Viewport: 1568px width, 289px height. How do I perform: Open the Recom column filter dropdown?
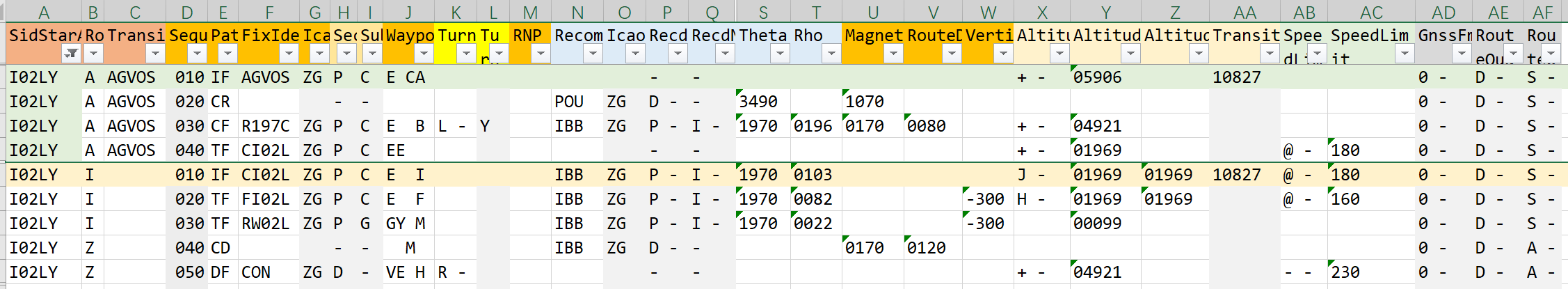tap(593, 54)
